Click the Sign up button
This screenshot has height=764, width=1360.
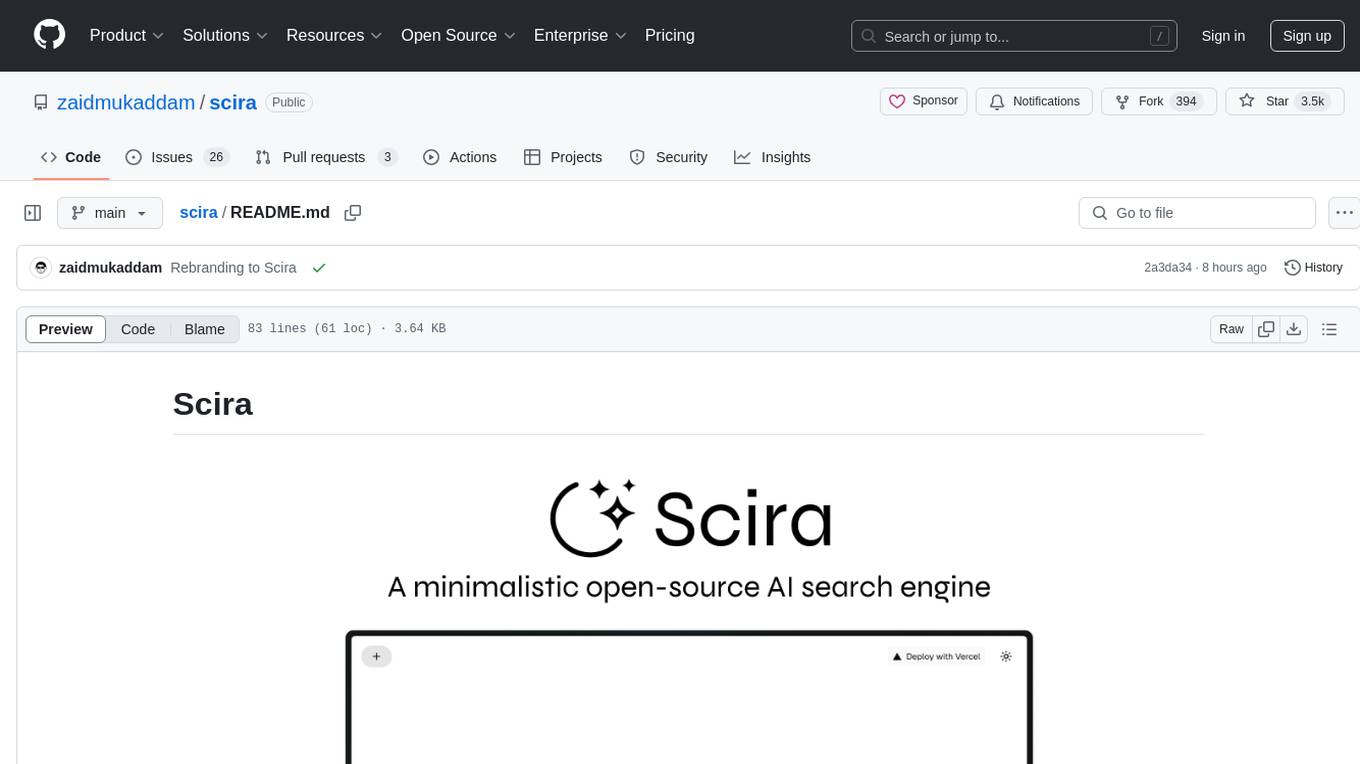pyautogui.click(x=1307, y=36)
